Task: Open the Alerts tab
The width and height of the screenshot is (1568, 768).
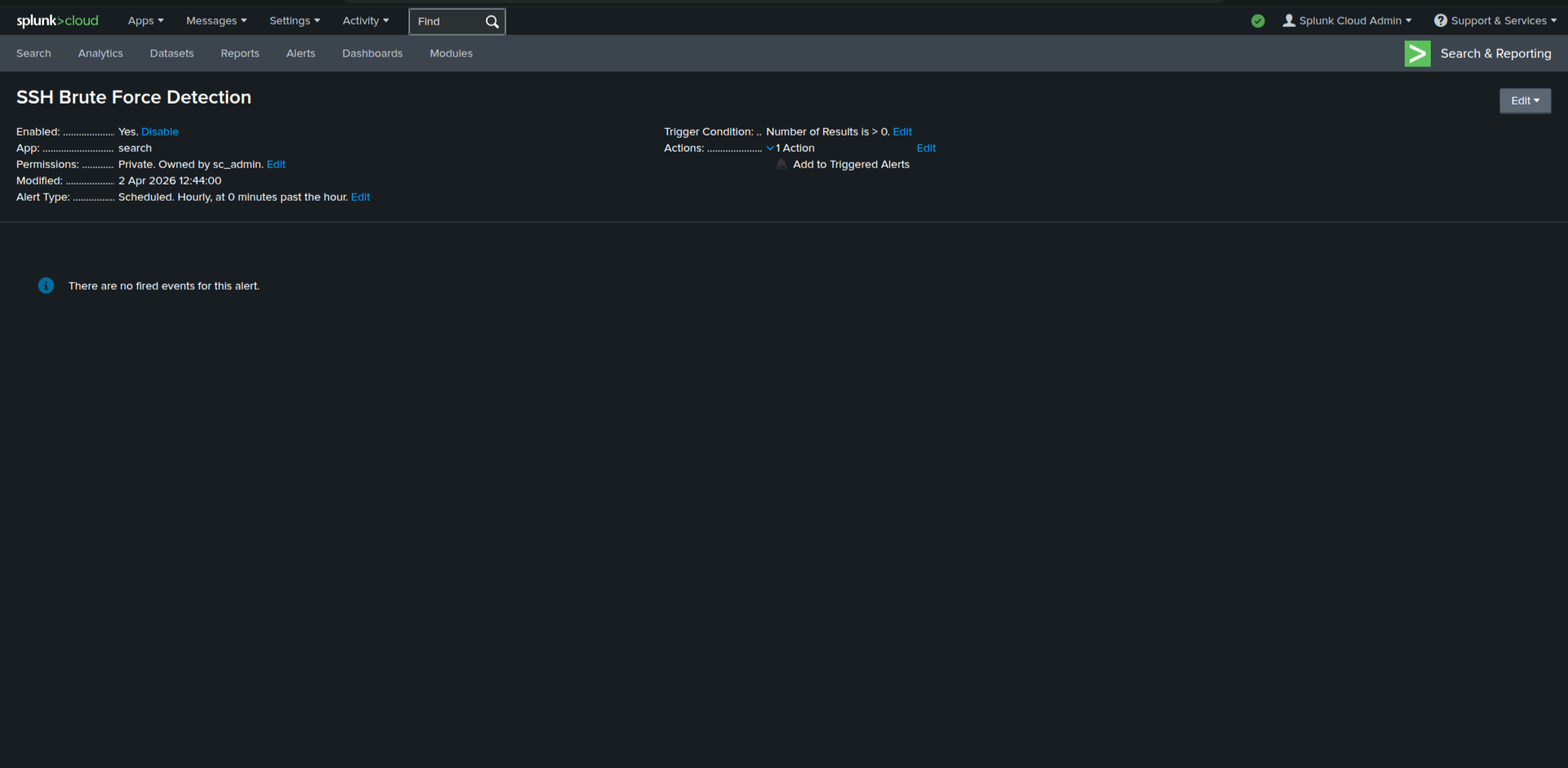Action: point(301,53)
